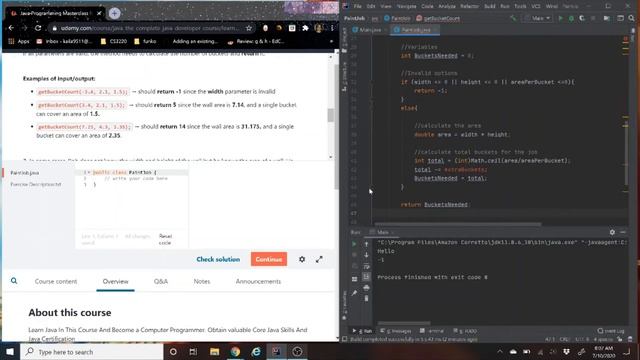Switch to the Main.java editor tab

coord(369,30)
